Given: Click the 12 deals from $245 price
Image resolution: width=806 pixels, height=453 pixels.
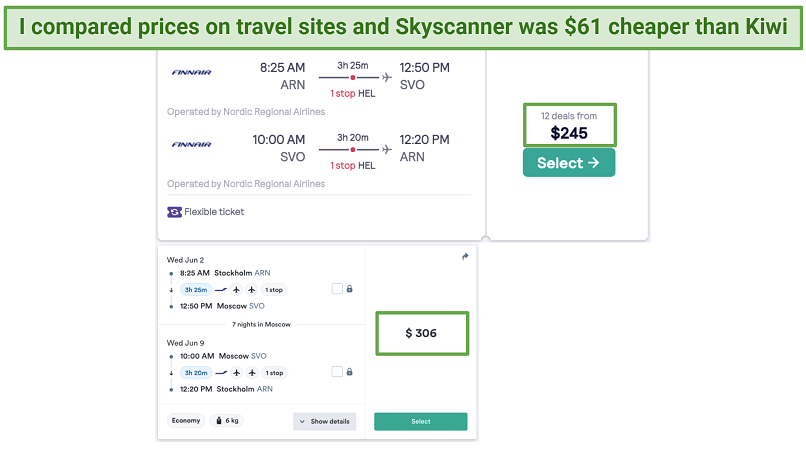Looking at the screenshot, I should [x=568, y=125].
